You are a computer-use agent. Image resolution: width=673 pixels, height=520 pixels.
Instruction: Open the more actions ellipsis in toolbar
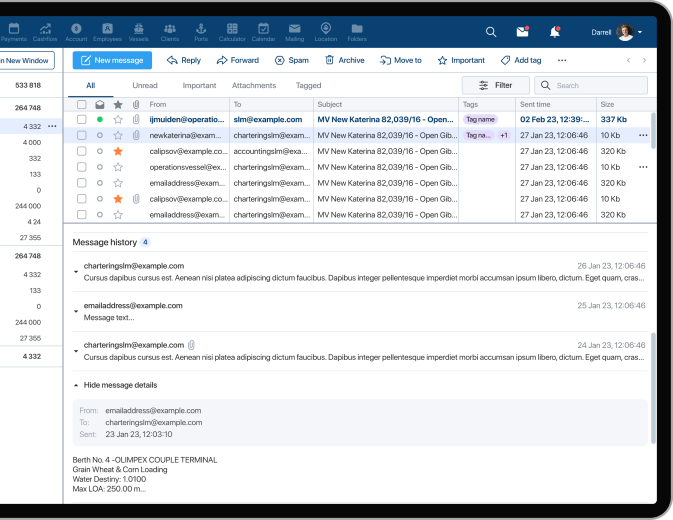(562, 60)
